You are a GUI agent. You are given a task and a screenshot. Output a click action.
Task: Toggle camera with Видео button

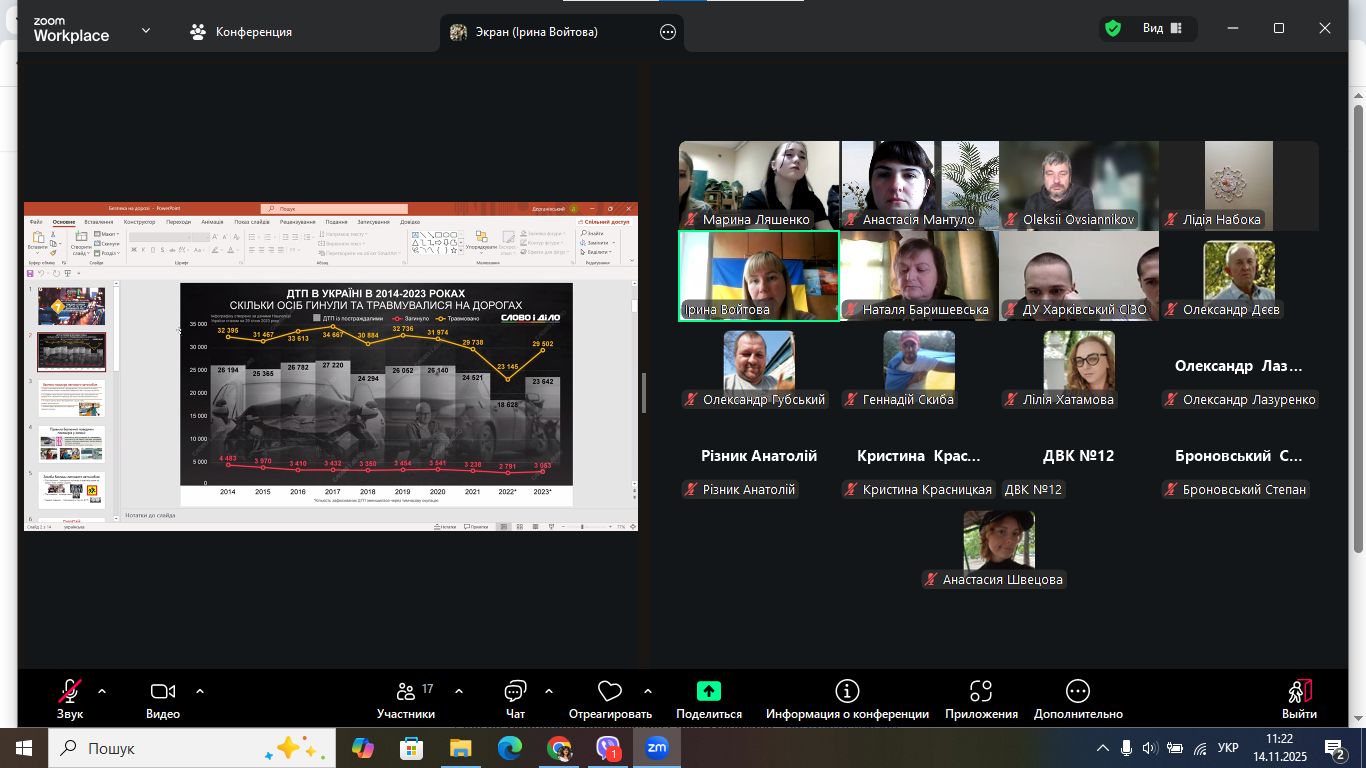point(163,692)
